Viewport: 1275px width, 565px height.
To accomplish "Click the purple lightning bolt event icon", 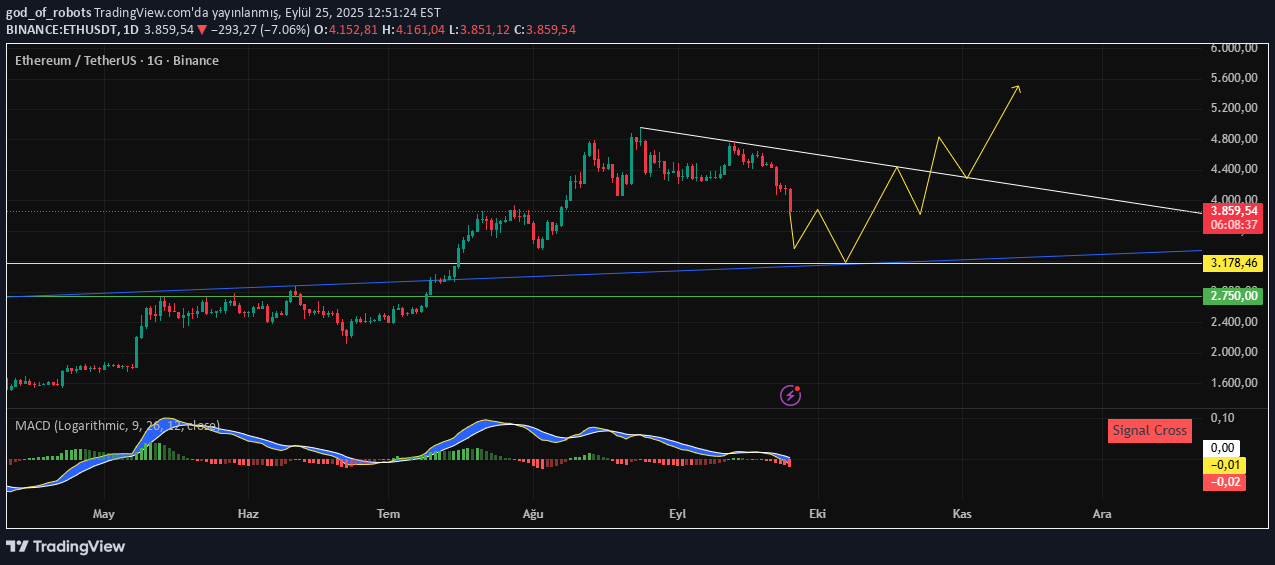I will pyautogui.click(x=790, y=395).
